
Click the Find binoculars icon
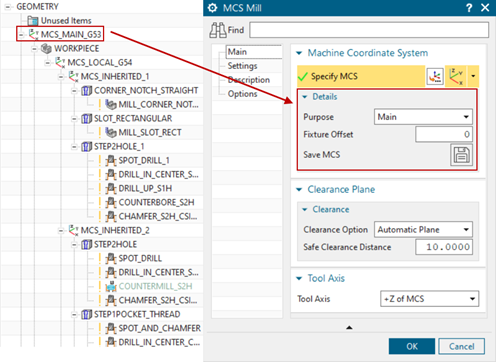218,30
